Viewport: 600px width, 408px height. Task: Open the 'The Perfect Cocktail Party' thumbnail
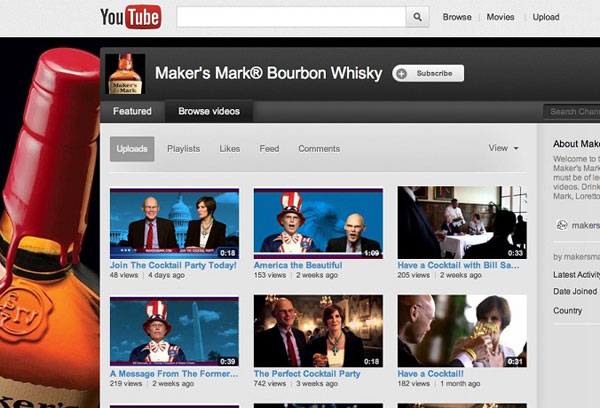pos(318,331)
